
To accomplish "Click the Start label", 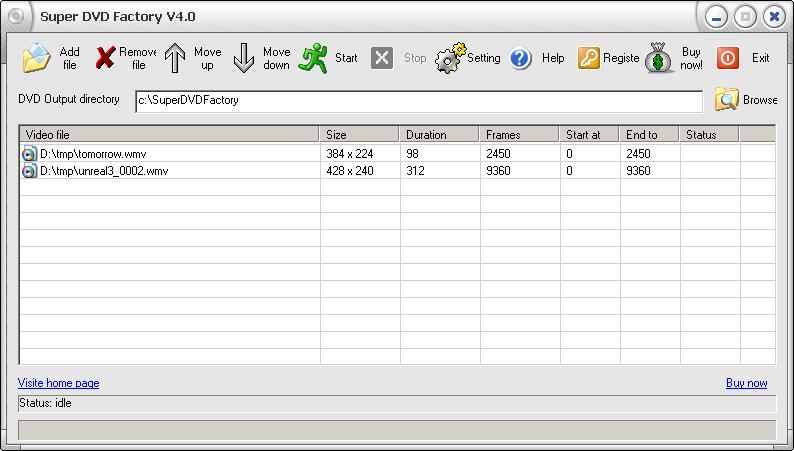I will click(x=346, y=58).
